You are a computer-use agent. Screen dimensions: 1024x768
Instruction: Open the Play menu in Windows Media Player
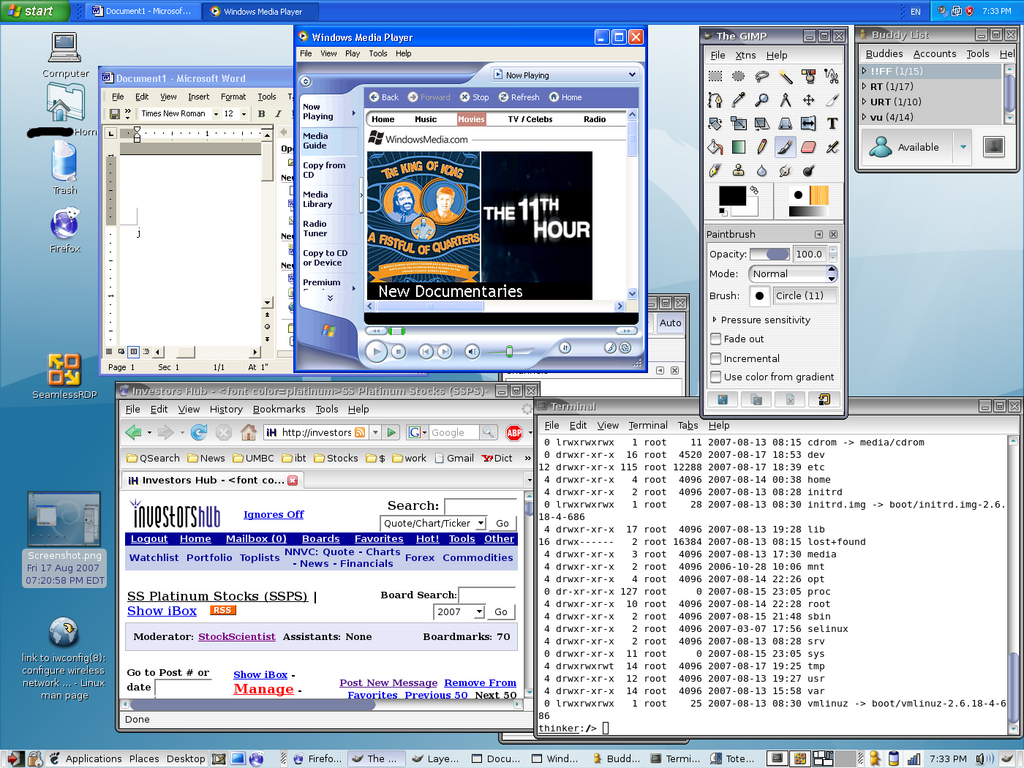pyautogui.click(x=353, y=54)
